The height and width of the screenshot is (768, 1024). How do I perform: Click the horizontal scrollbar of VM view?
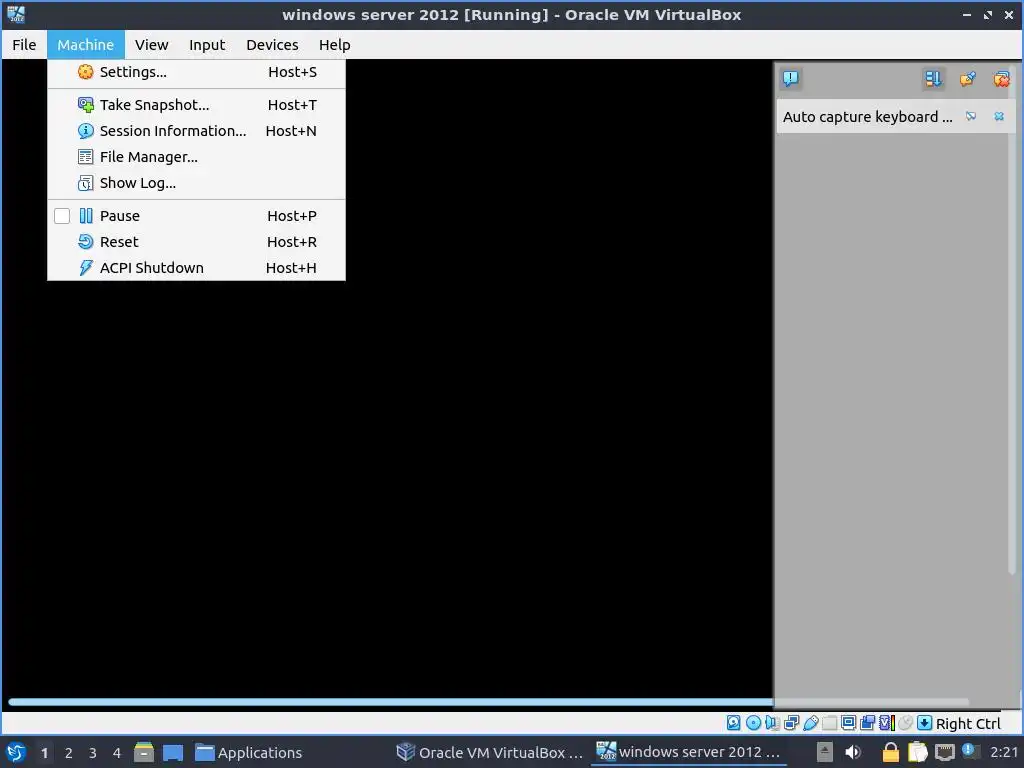488,702
